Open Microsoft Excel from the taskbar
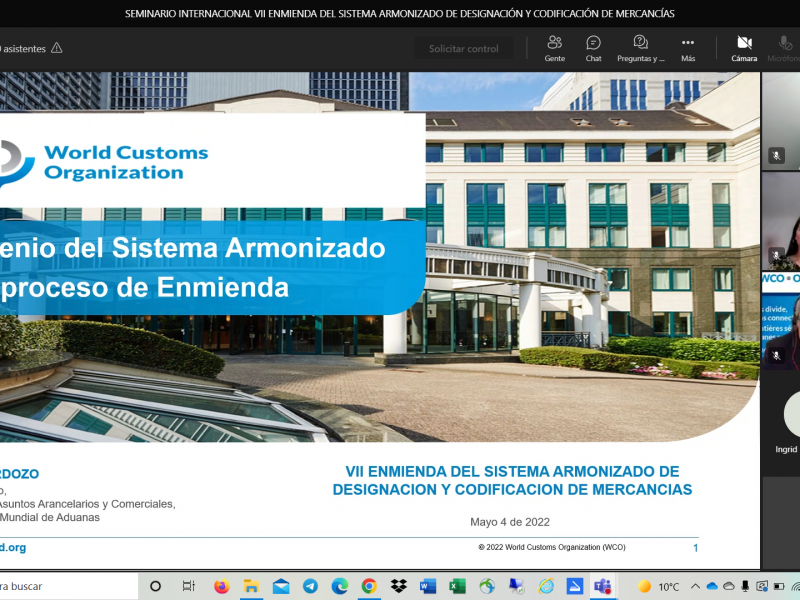The width and height of the screenshot is (800, 600). click(458, 586)
